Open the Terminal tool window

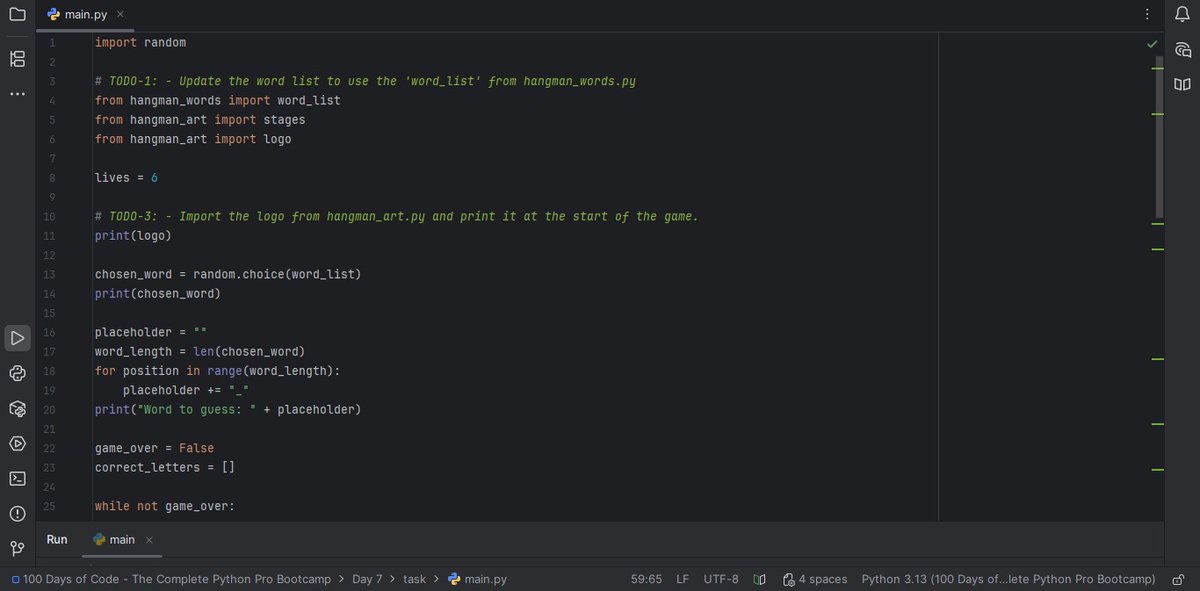(x=17, y=478)
